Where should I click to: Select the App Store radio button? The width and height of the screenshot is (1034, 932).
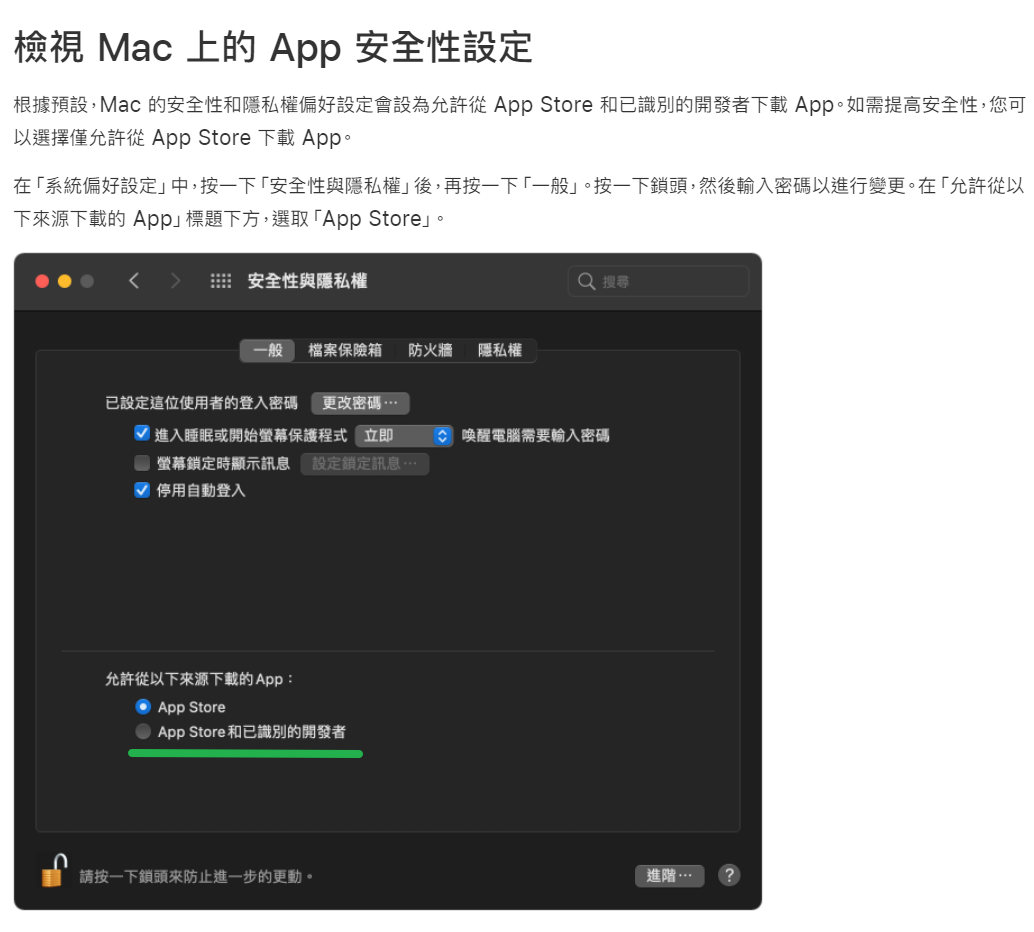143,707
